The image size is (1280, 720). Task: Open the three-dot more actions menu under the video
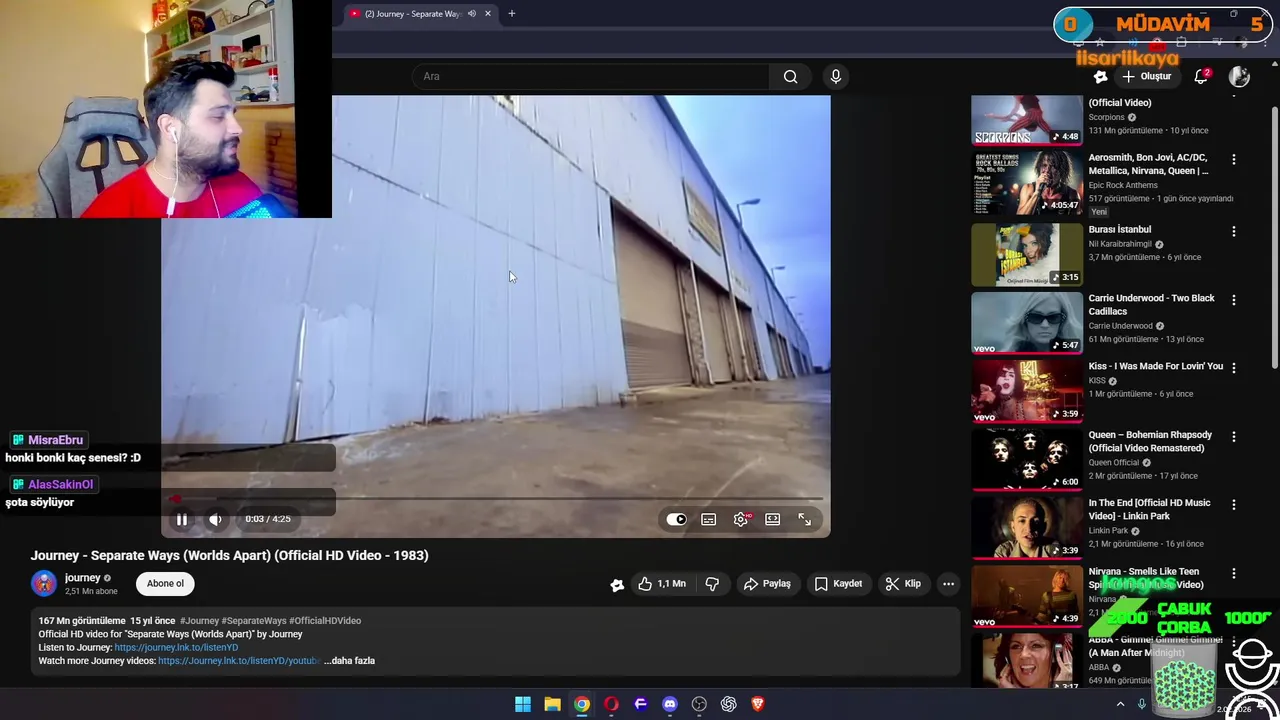coord(948,584)
